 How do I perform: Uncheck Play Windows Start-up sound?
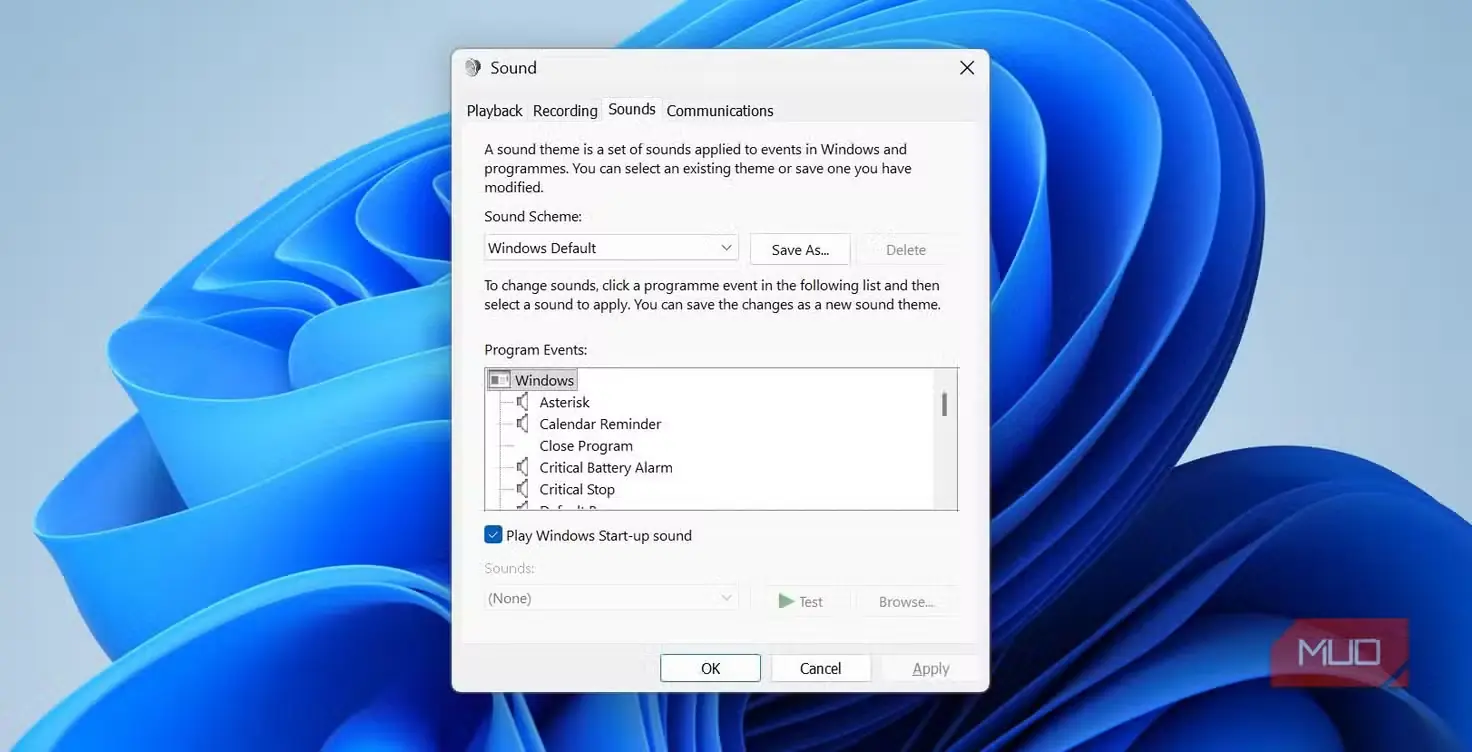(493, 535)
